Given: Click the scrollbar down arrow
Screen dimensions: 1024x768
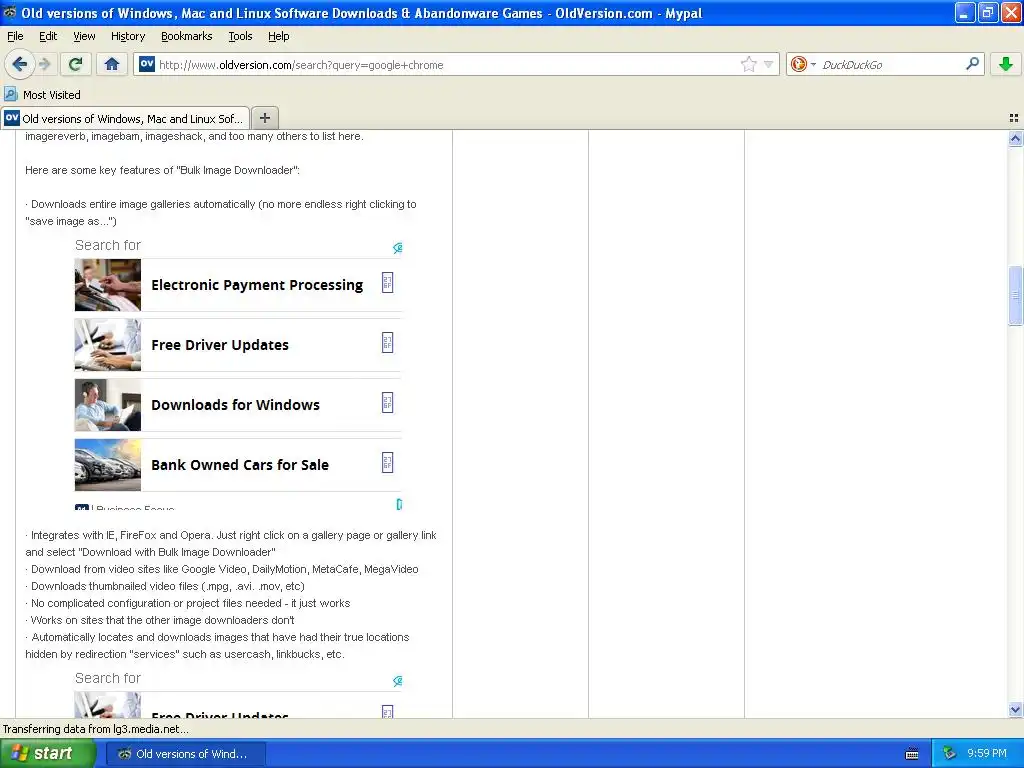Looking at the screenshot, I should [x=1015, y=709].
